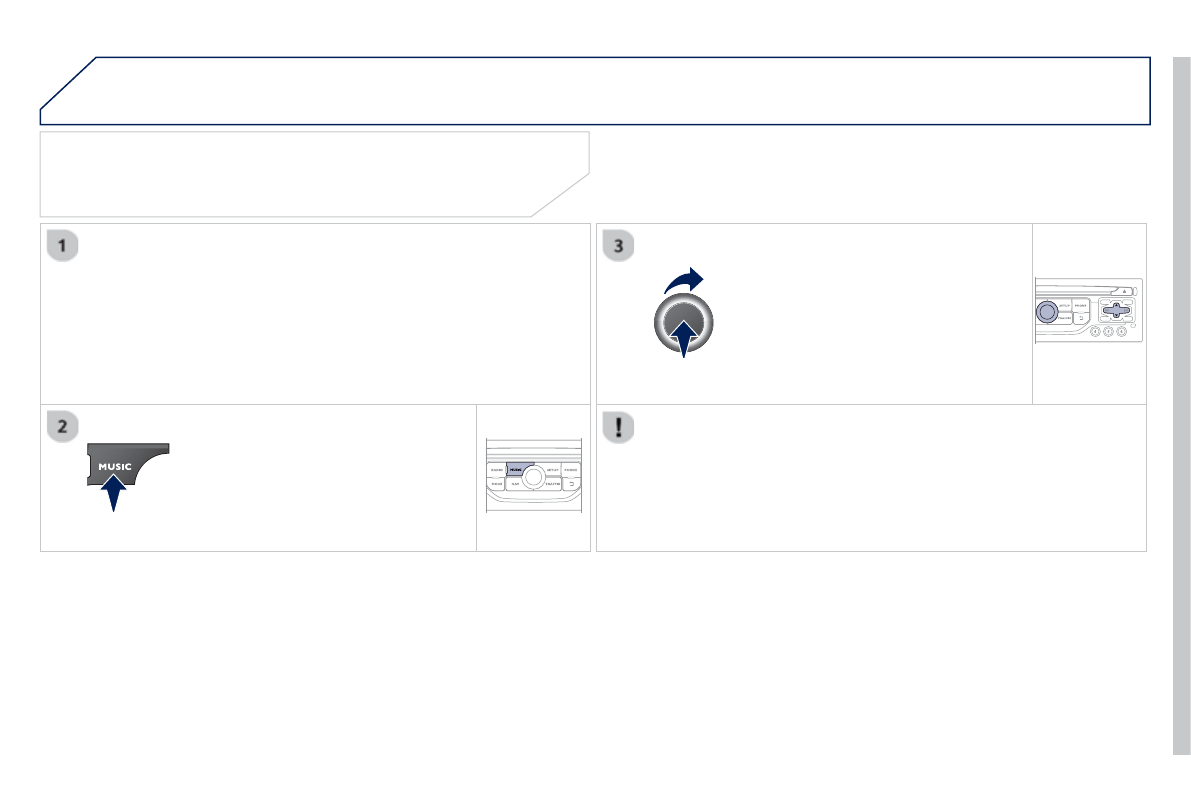Click the NAV key on small radio panel
Screen dimensions: 1191x794
pos(515,484)
